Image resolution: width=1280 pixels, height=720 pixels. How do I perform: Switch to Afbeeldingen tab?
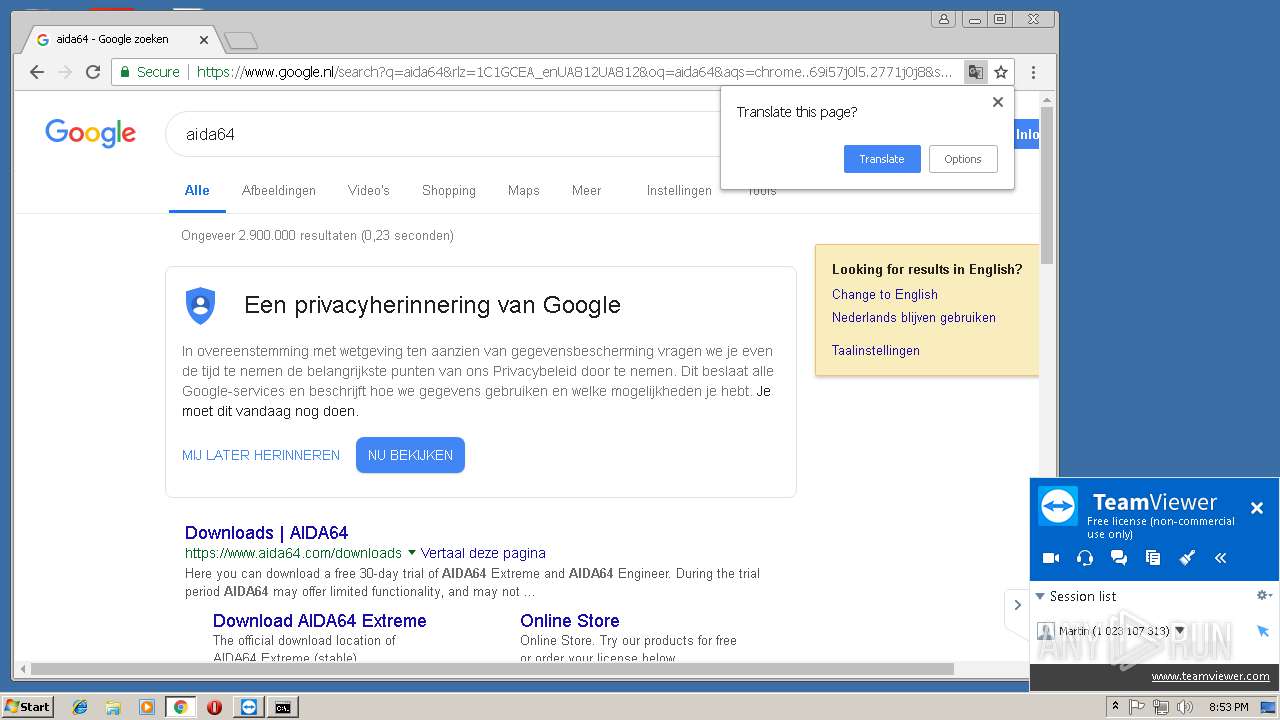[279, 190]
